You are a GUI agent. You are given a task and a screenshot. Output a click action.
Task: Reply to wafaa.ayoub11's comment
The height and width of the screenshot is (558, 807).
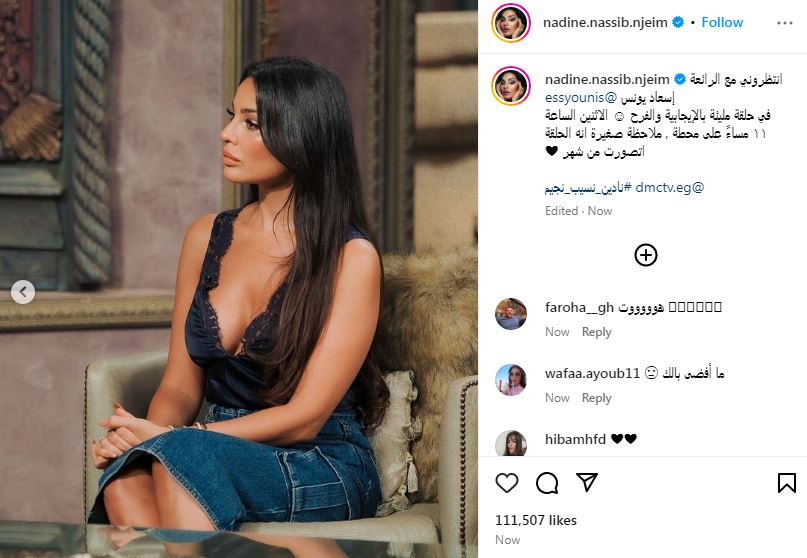point(597,398)
